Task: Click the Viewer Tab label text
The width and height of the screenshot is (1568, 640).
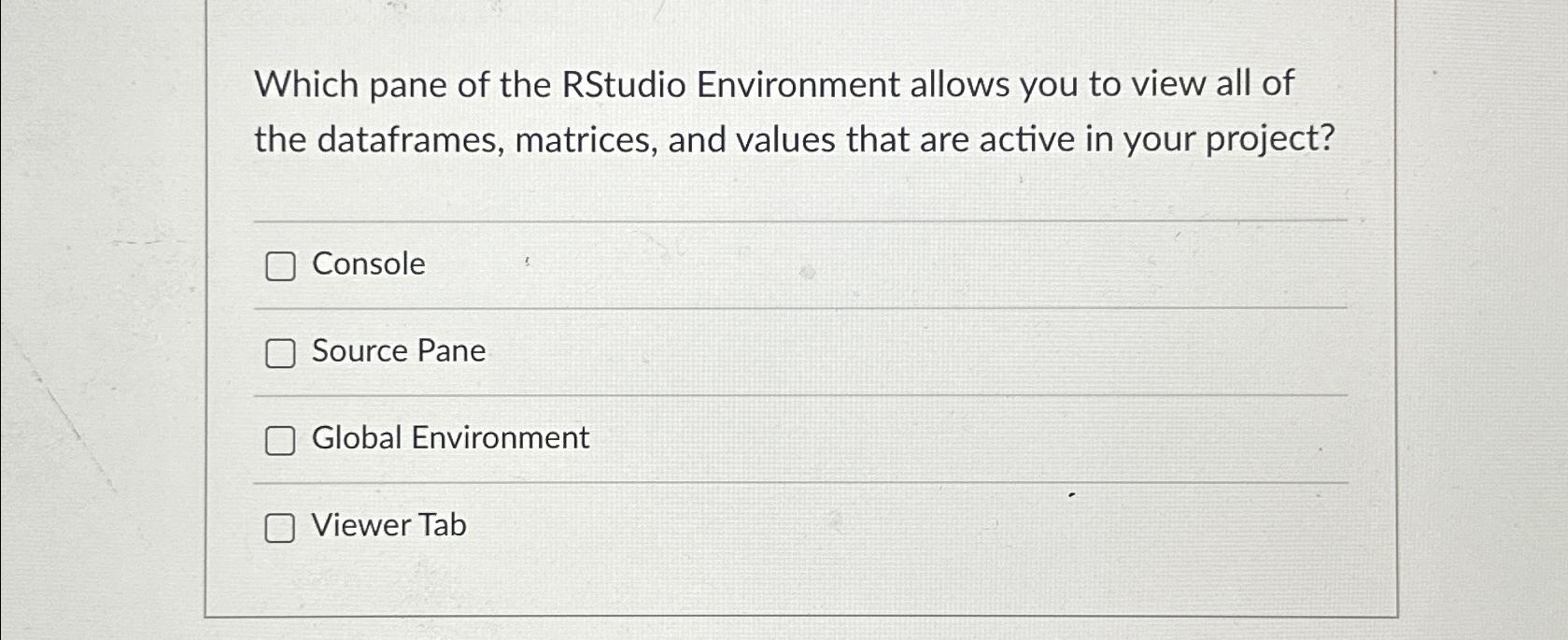Action: tap(388, 525)
